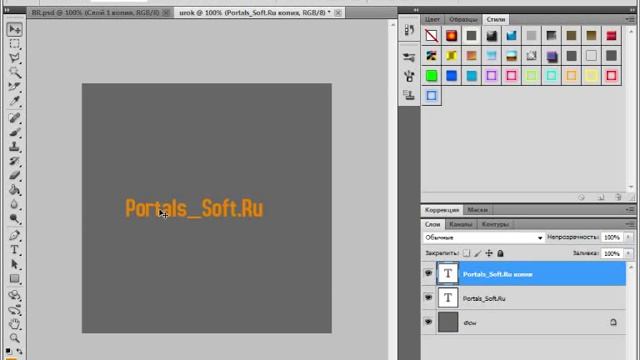Switch to the Образцы tab
This screenshot has height=360, width=640.
click(x=463, y=19)
